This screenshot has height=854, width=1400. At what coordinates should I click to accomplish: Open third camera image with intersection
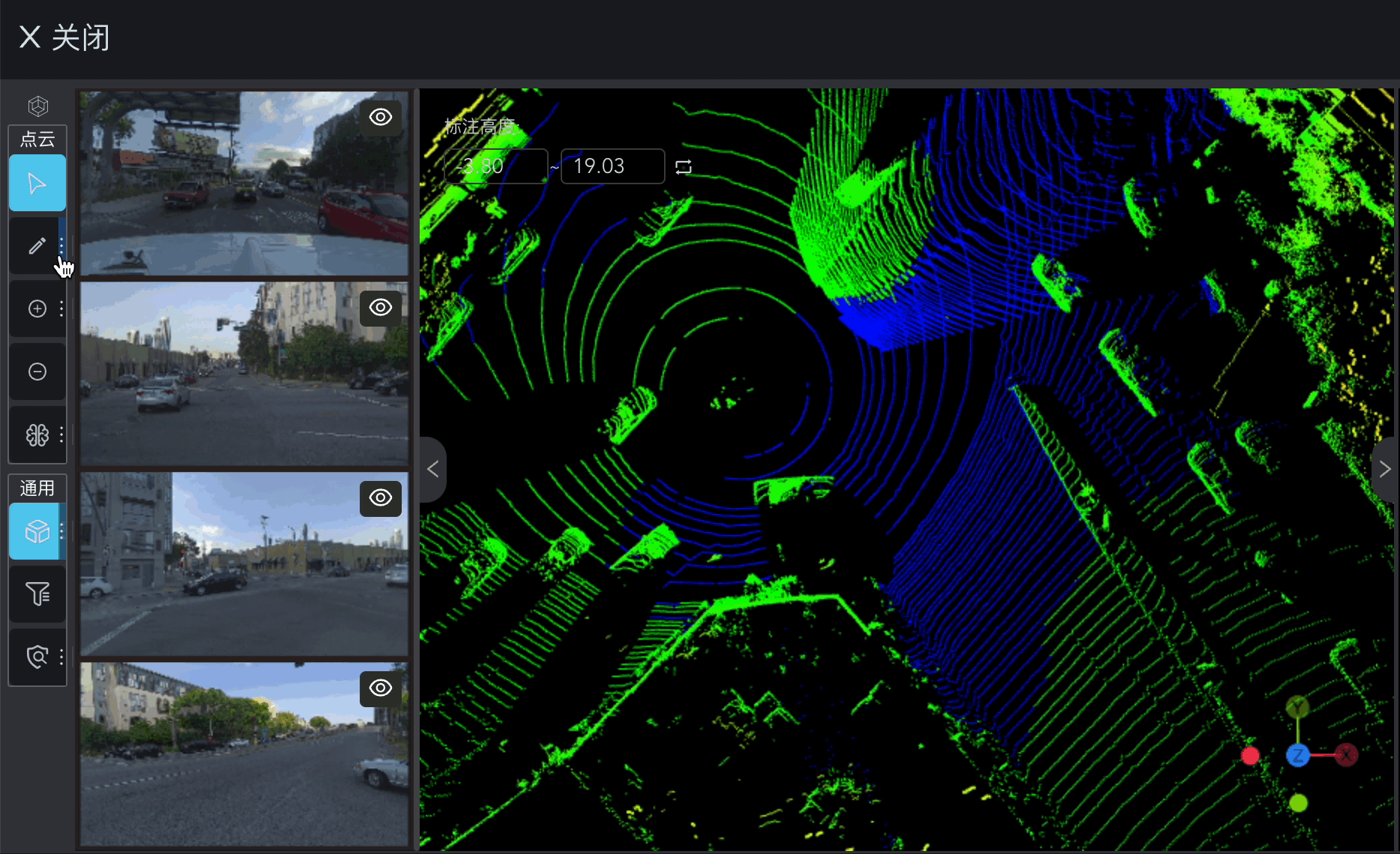point(244,564)
